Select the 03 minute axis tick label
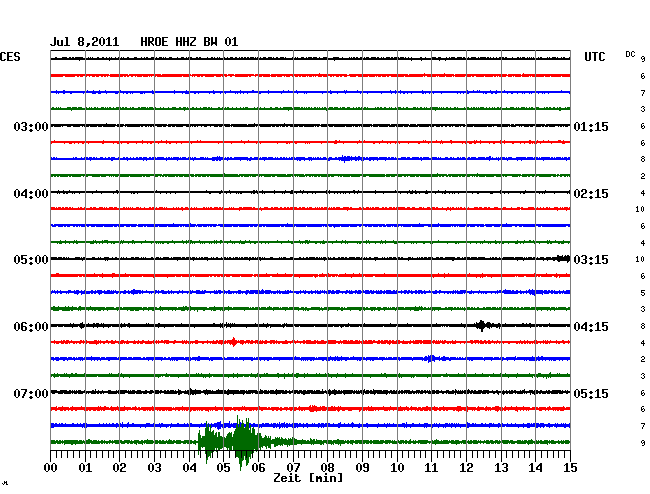650x494 pixels. pyautogui.click(x=154, y=467)
